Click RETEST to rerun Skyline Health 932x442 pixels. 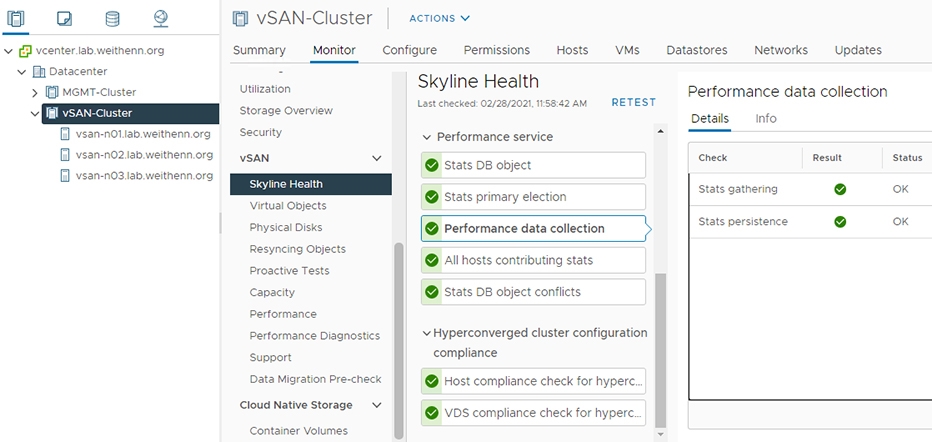pyautogui.click(x=634, y=102)
